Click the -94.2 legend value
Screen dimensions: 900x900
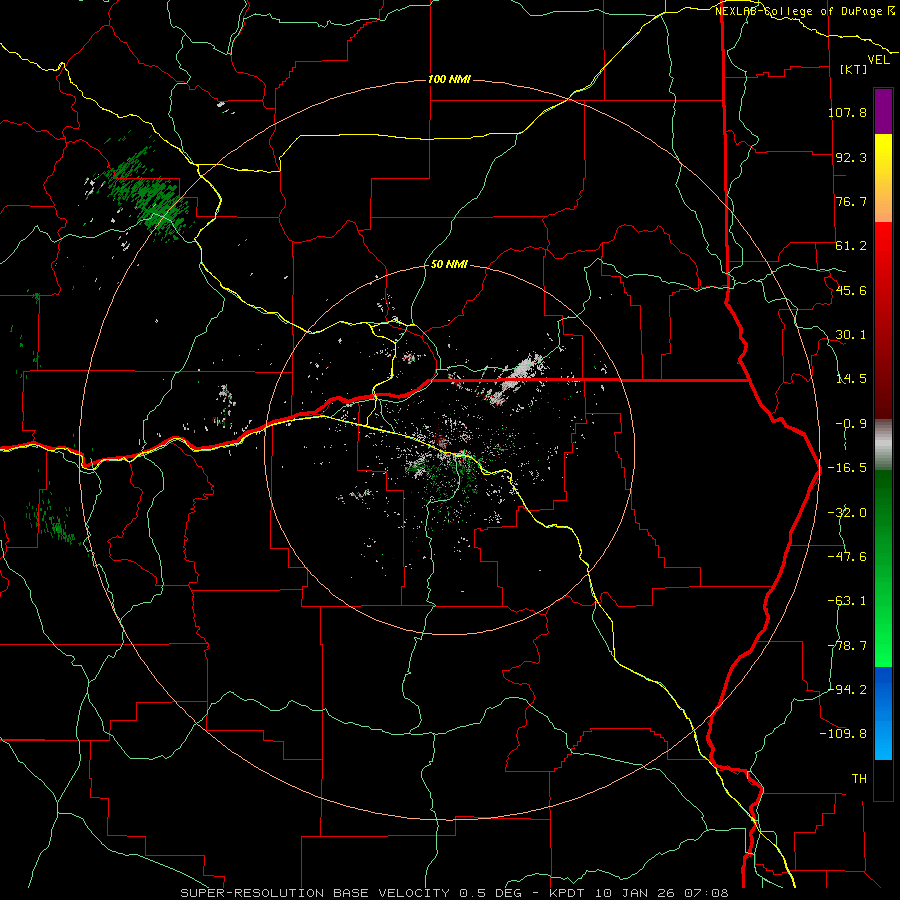coord(847,689)
